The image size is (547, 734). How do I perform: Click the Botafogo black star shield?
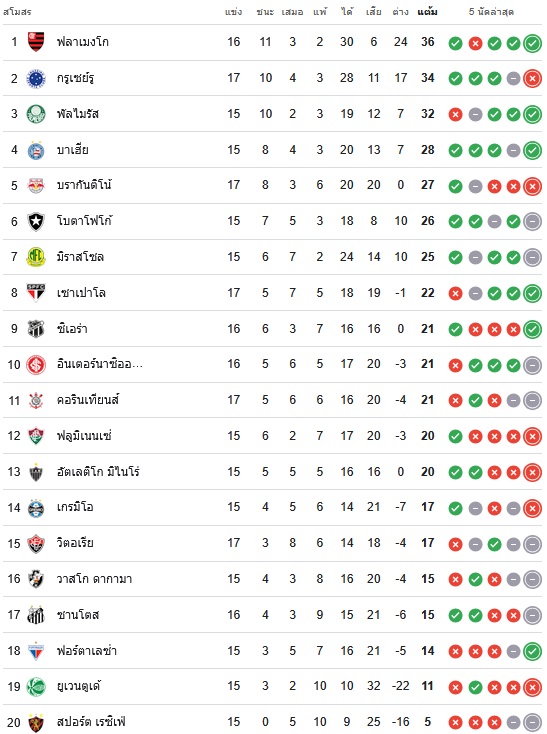pyautogui.click(x=36, y=221)
